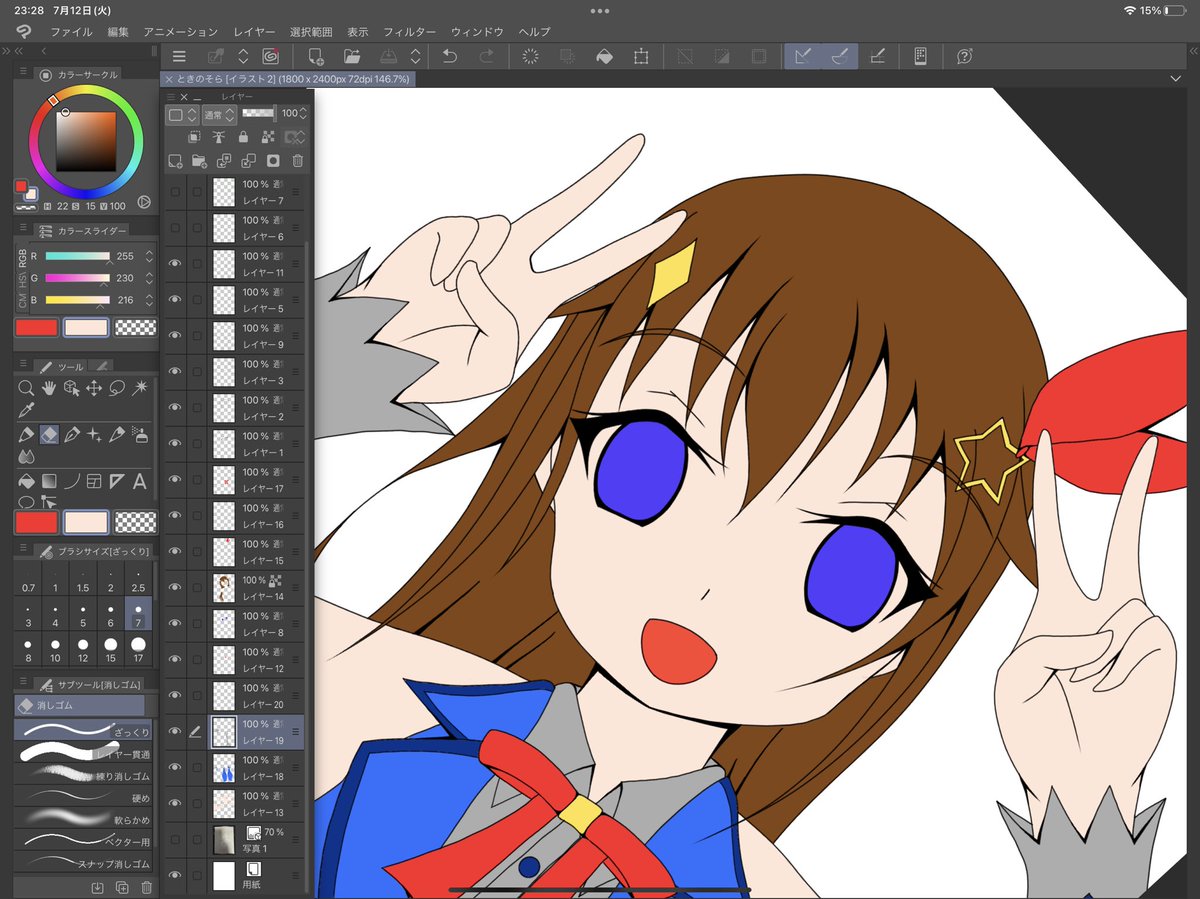The width and height of the screenshot is (1200, 899).
Task: Open blending mode dropdown 通常
Action: [x=219, y=114]
